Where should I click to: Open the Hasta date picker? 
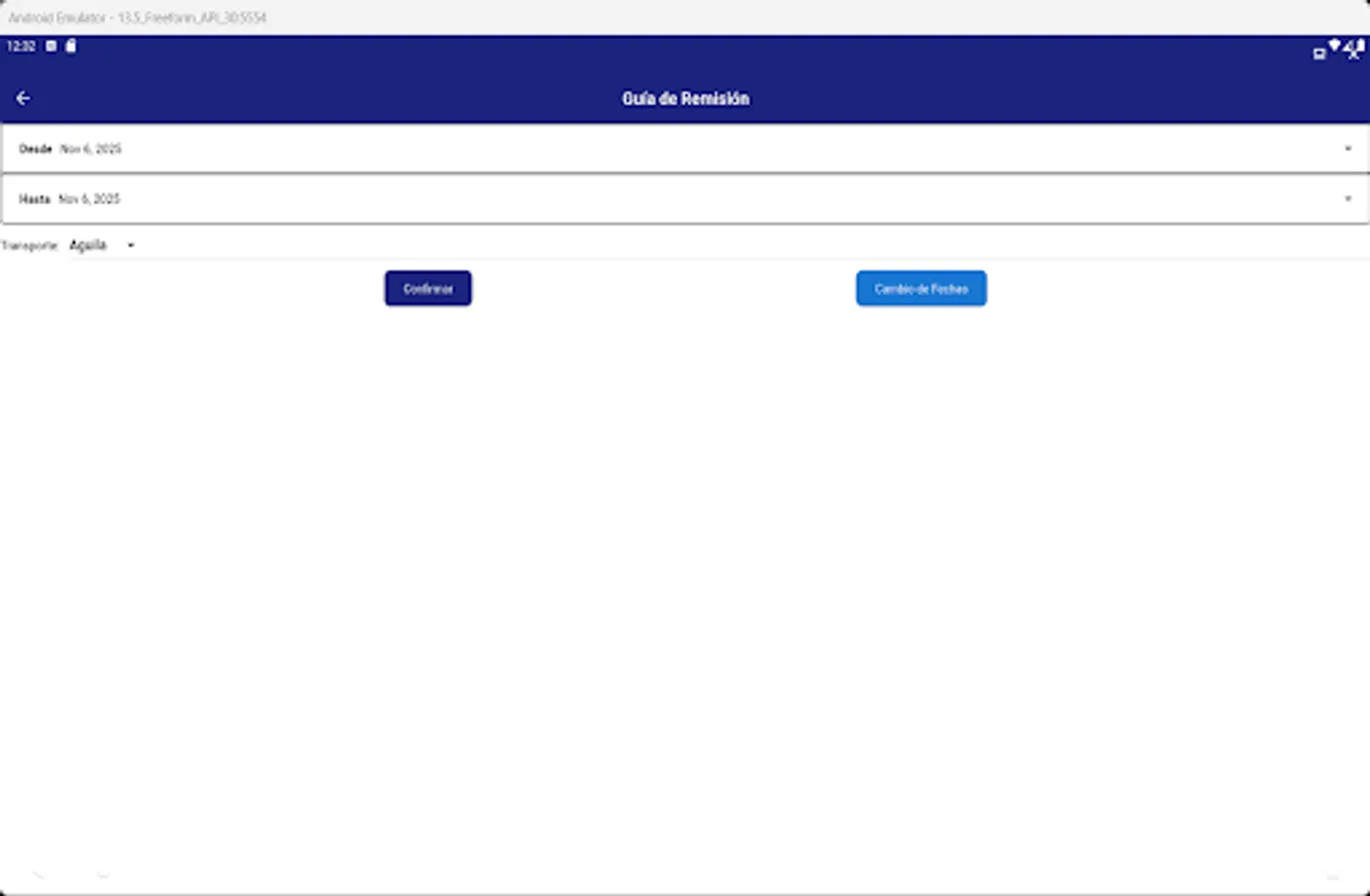coord(685,199)
